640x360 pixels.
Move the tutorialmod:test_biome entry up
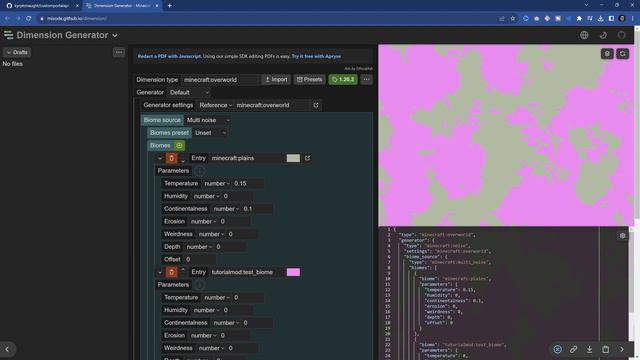coord(182,269)
